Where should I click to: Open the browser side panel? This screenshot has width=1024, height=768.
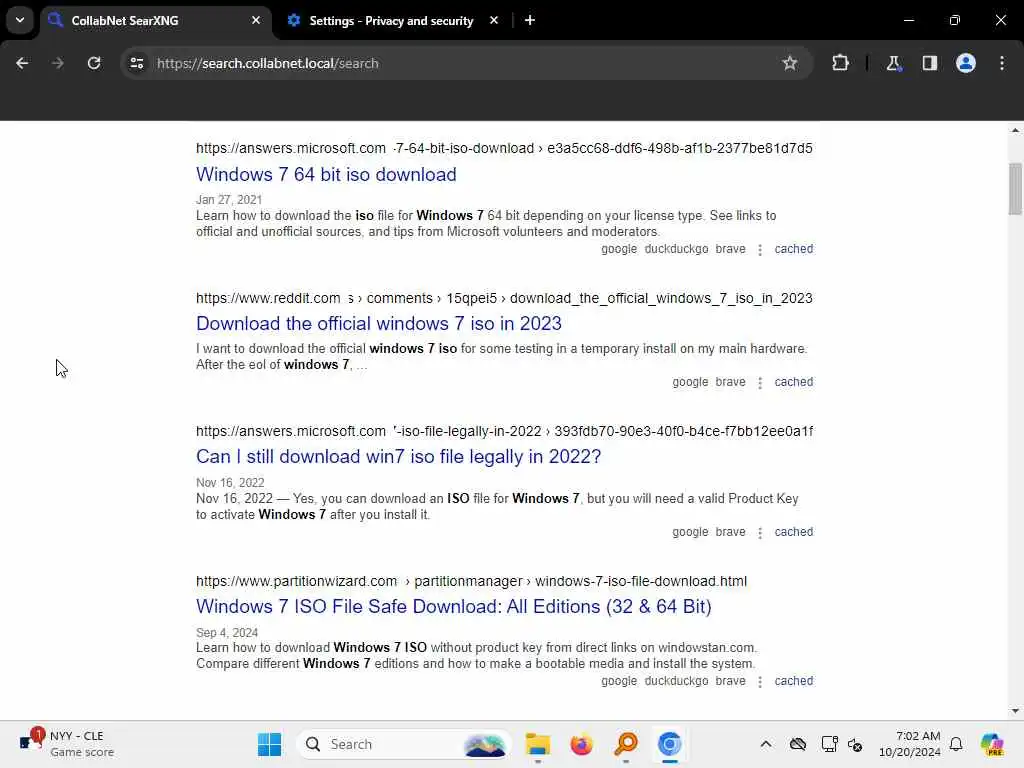pos(929,63)
